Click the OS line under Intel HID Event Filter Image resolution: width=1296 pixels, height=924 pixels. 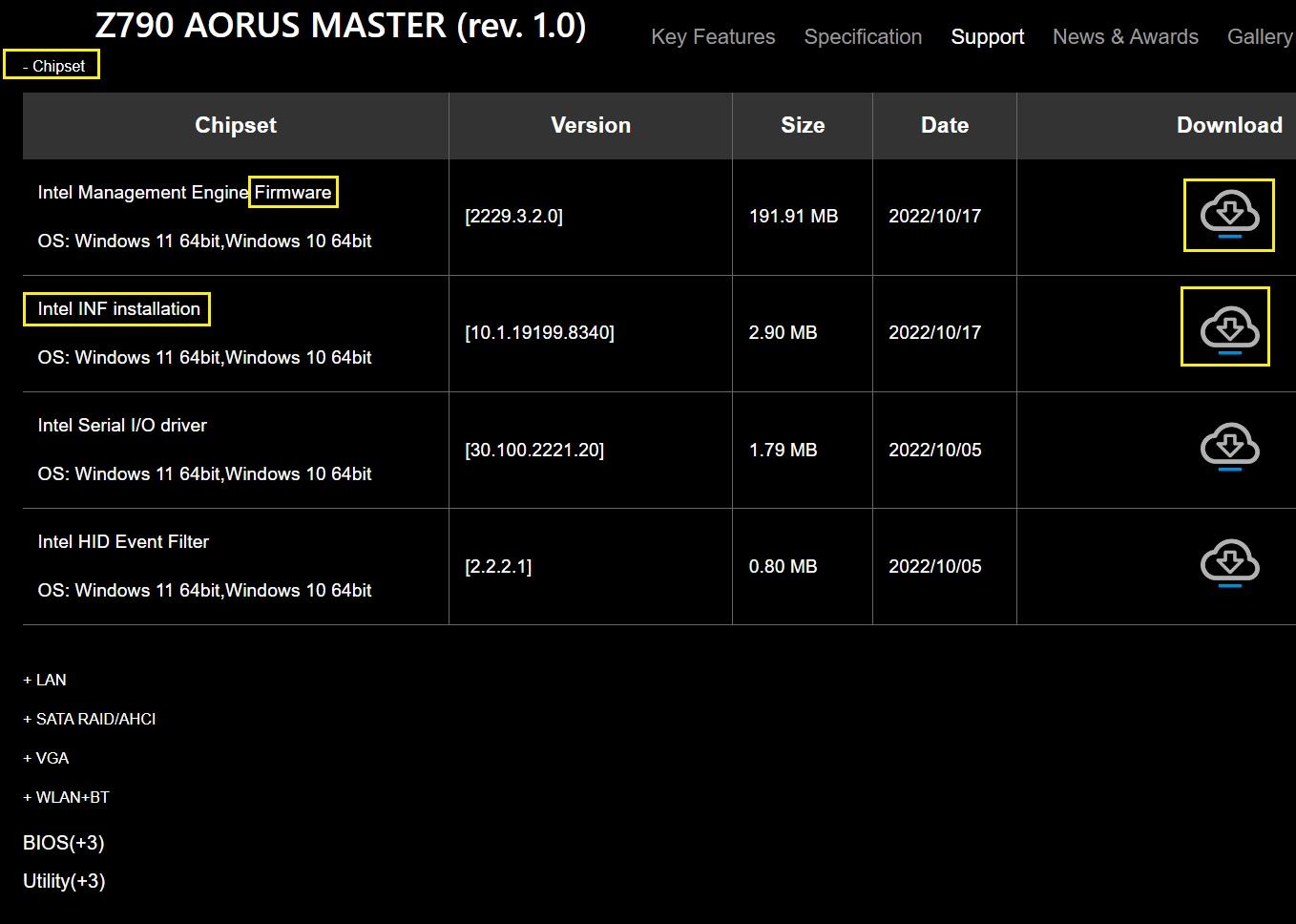click(204, 590)
